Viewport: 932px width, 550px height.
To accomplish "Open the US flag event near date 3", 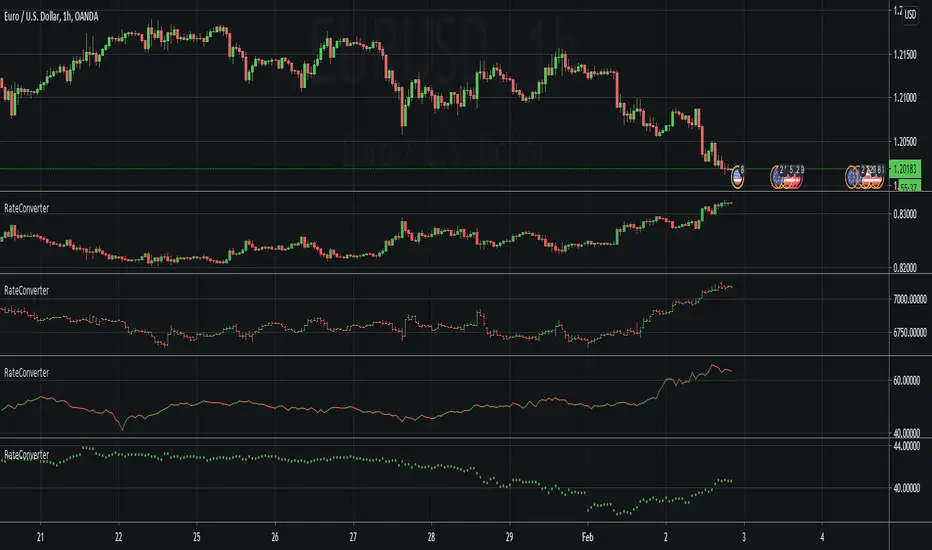I will click(x=792, y=179).
